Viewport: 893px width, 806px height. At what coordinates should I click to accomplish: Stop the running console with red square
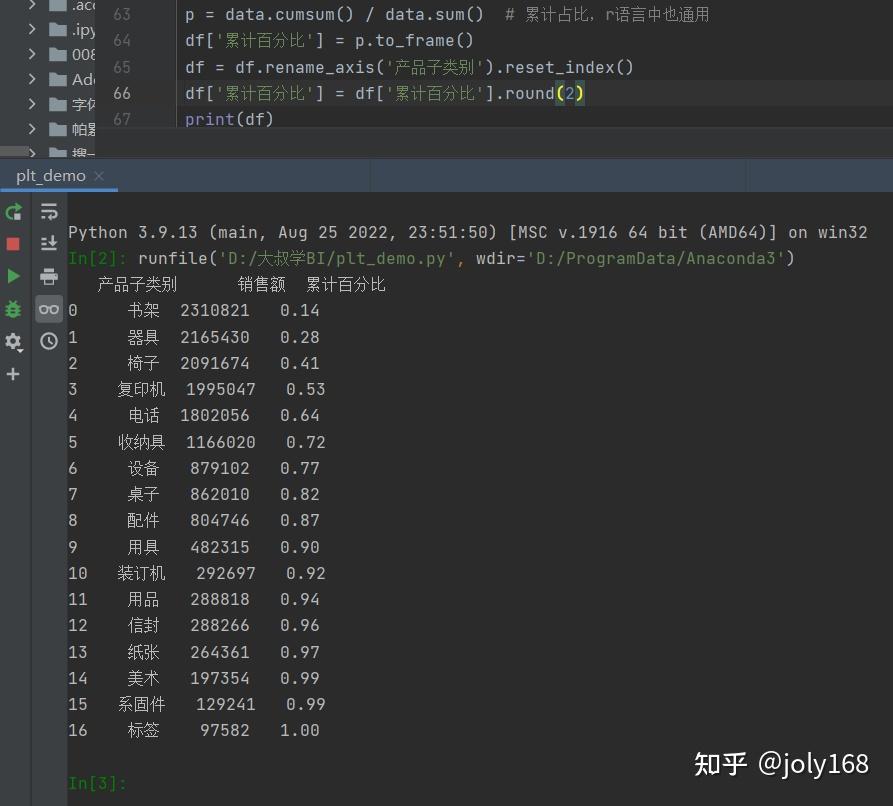pyautogui.click(x=13, y=244)
